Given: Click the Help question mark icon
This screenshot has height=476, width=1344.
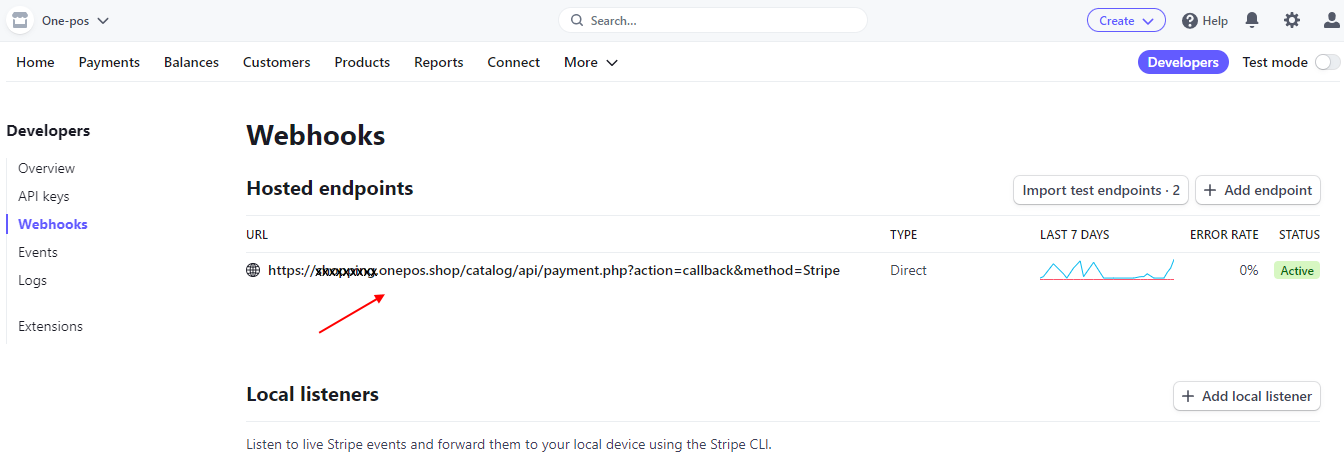Looking at the screenshot, I should pos(1190,20).
